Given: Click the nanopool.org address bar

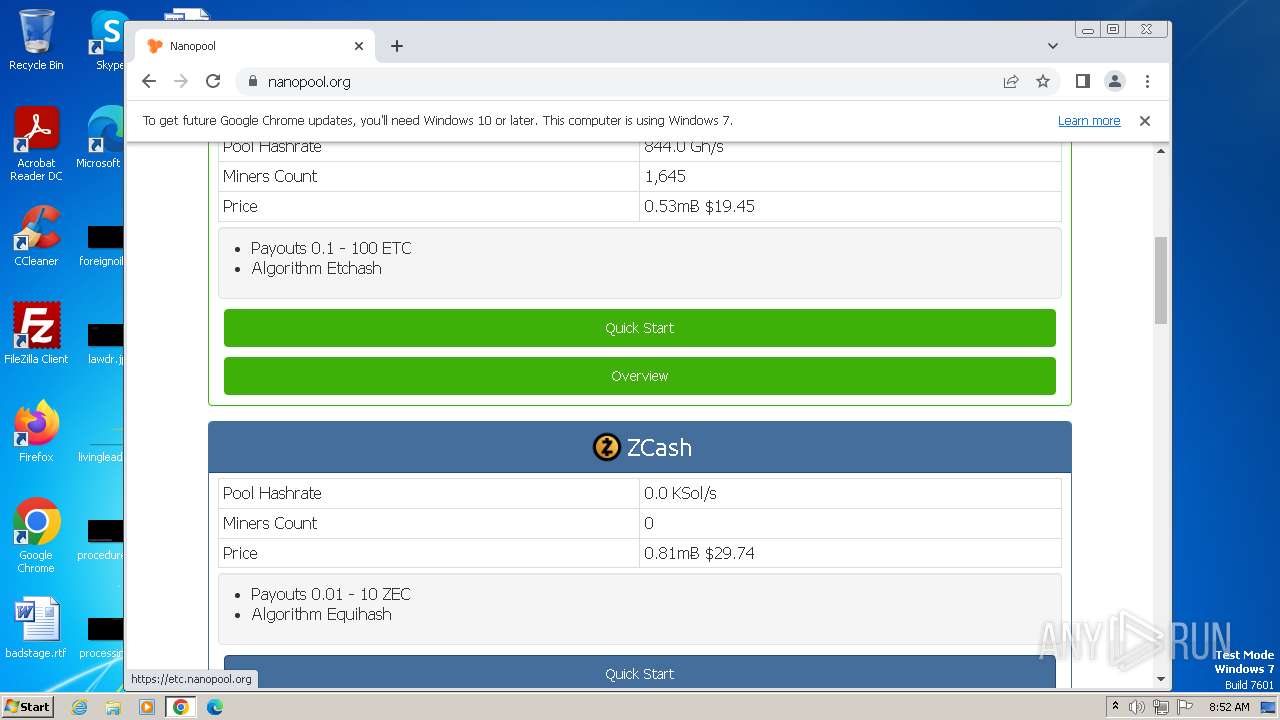Looking at the screenshot, I should [620, 82].
